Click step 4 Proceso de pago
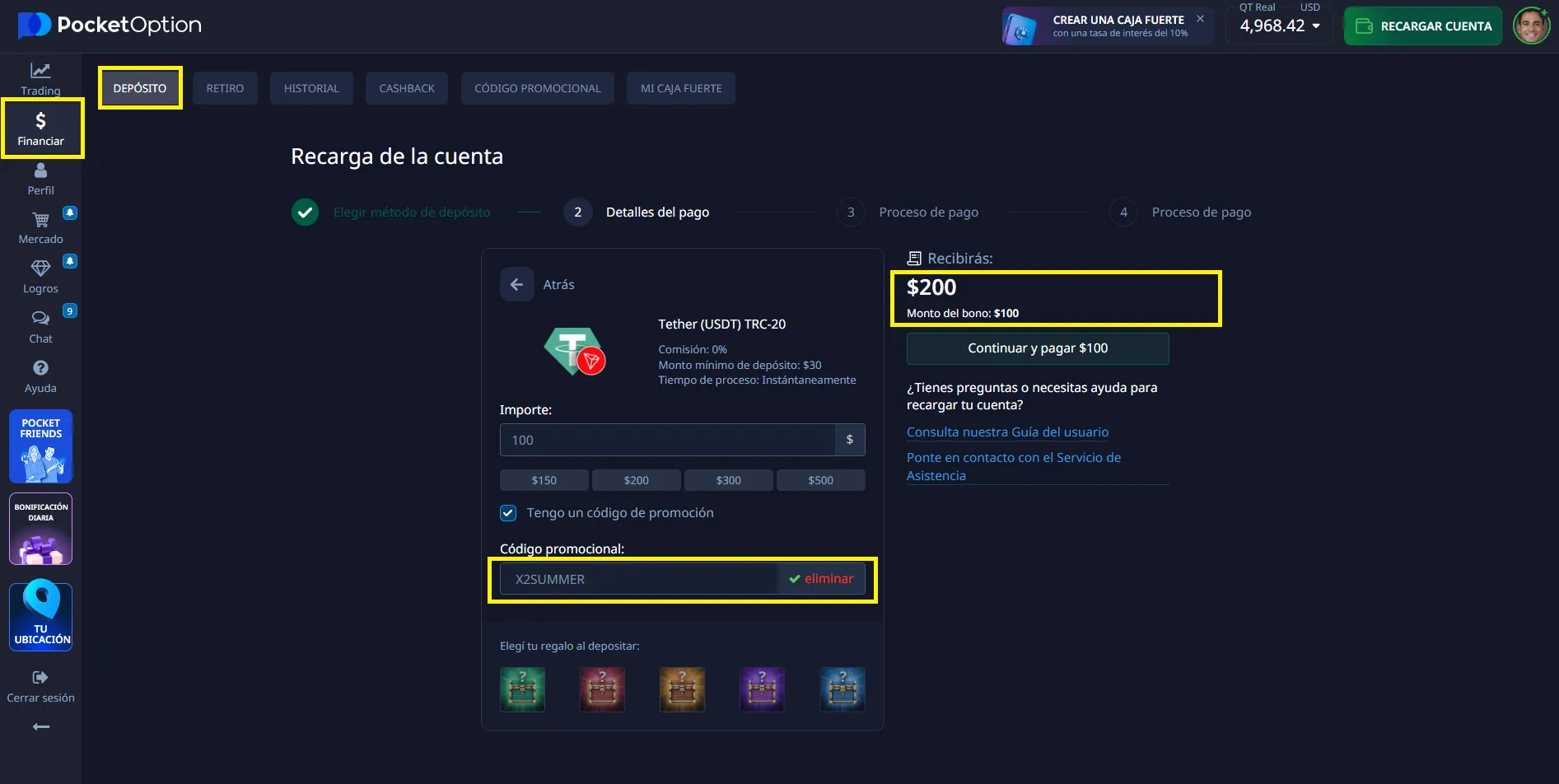 (x=1181, y=212)
